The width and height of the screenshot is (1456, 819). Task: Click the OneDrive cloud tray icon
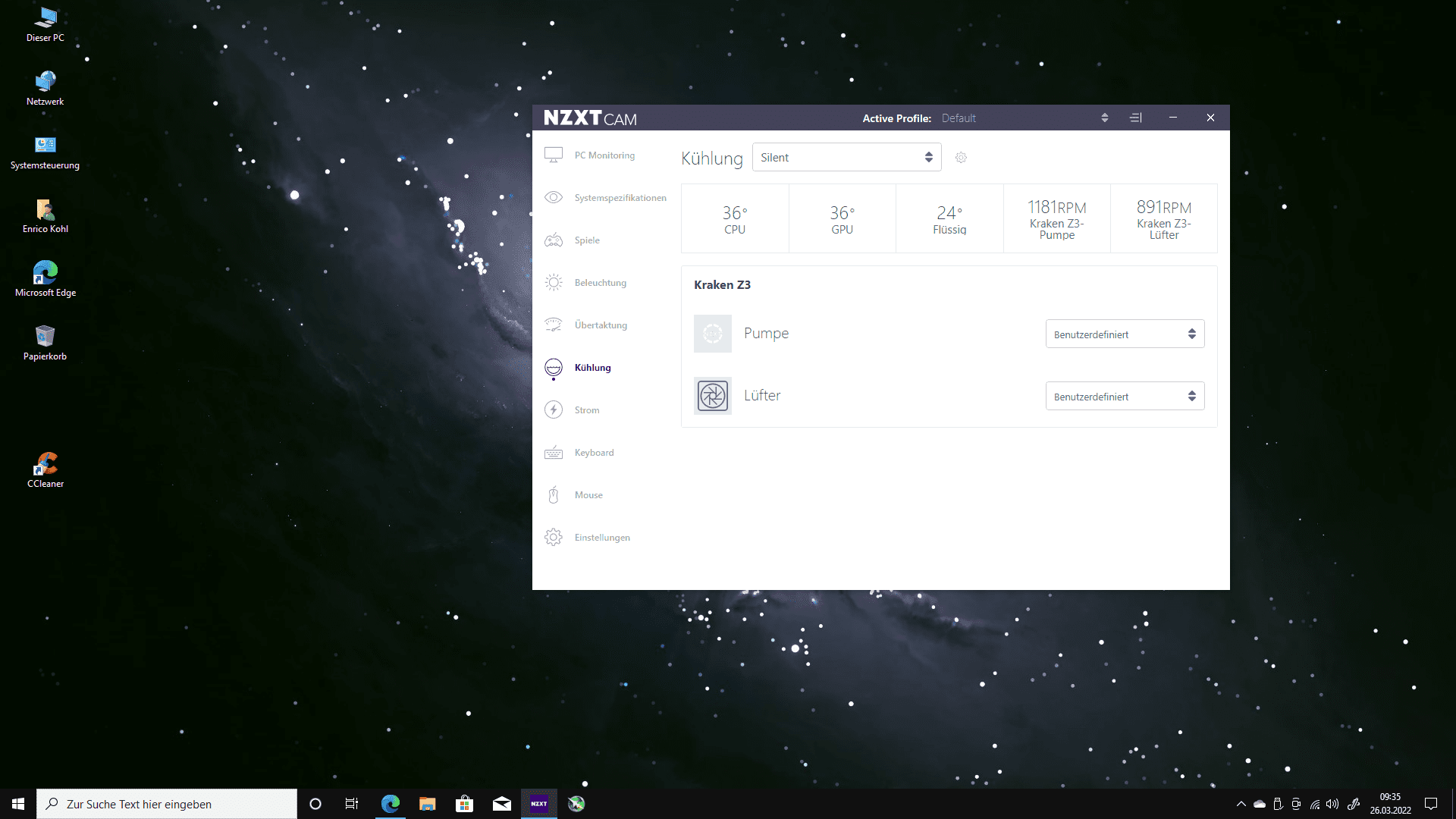point(1260,804)
